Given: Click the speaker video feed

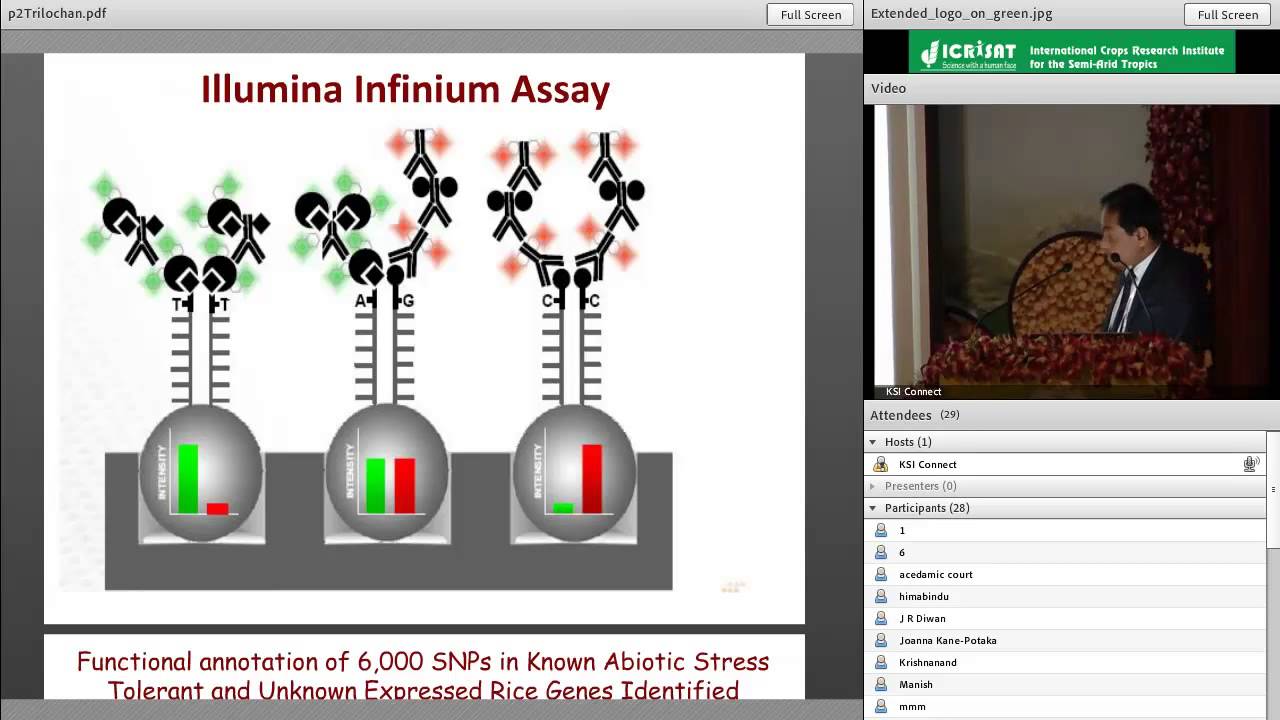Looking at the screenshot, I should [1071, 251].
